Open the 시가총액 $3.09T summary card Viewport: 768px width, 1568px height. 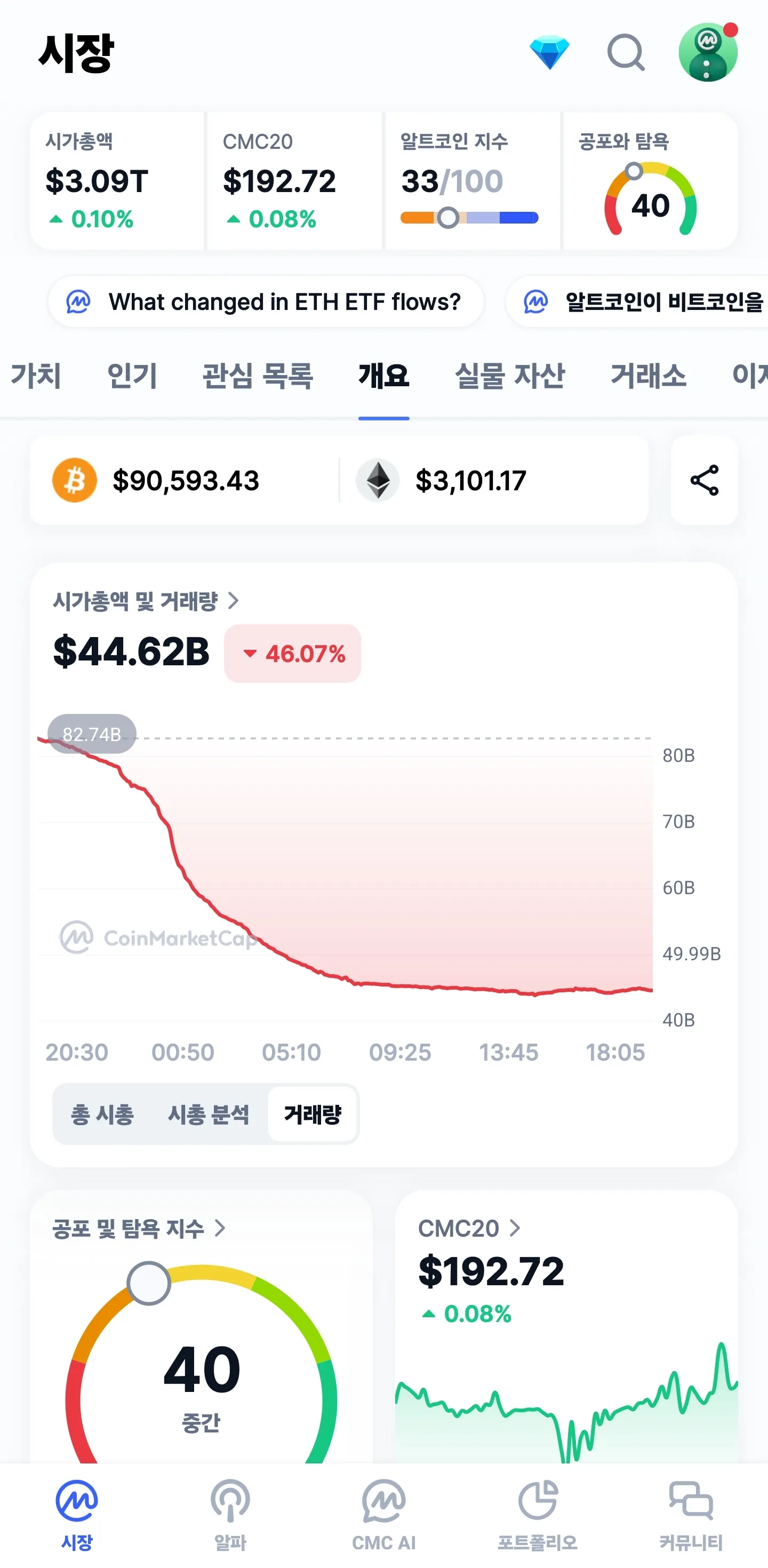[117, 181]
